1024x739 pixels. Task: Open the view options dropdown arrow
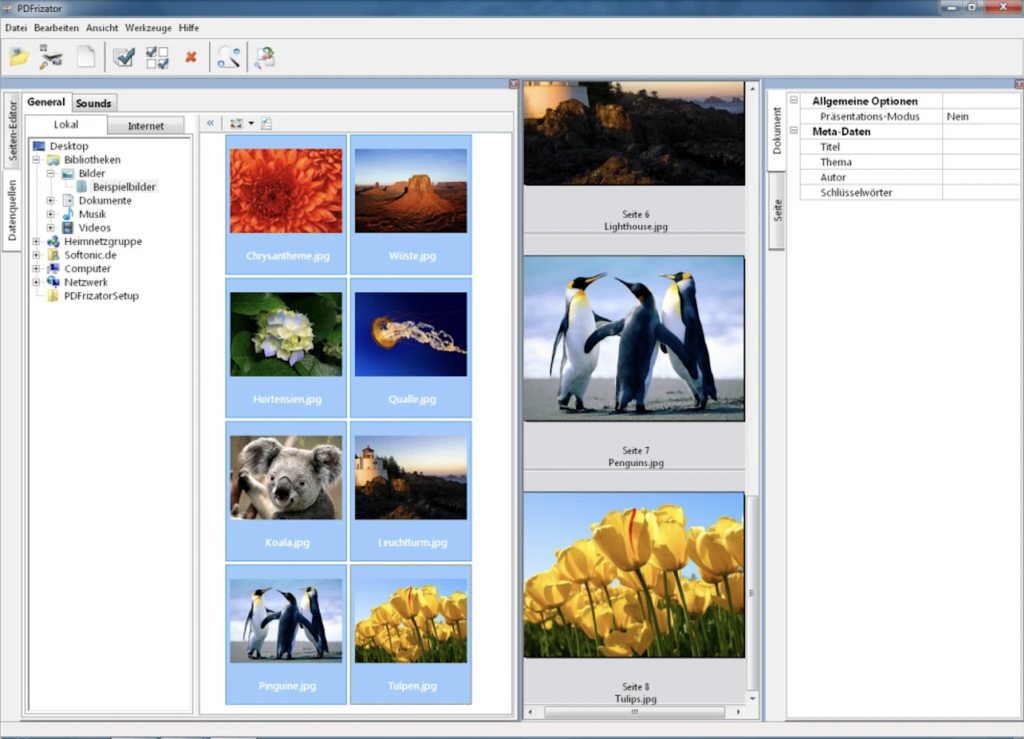tap(251, 122)
